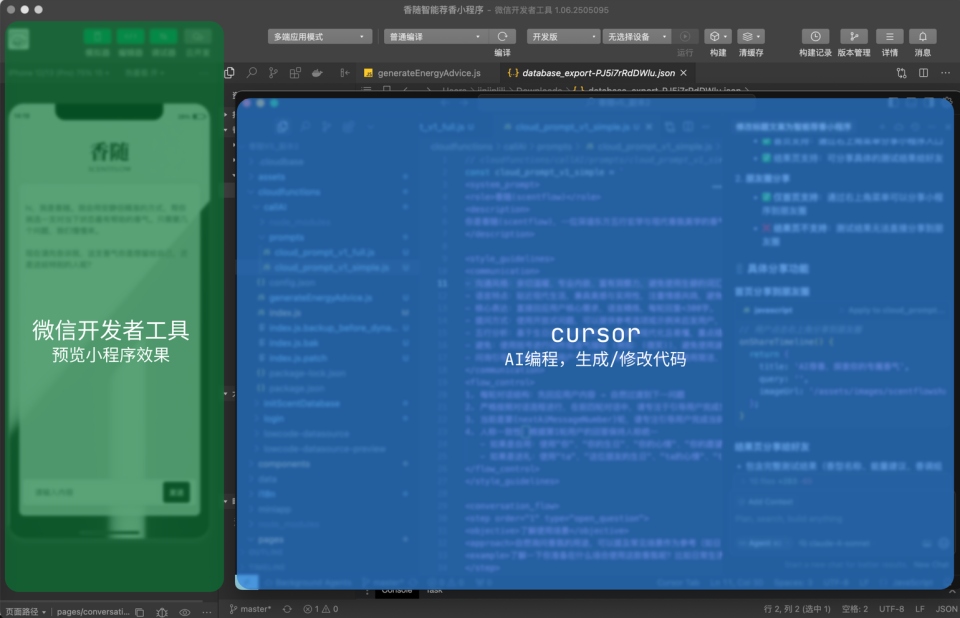Image resolution: width=960 pixels, height=618 pixels.
Task: Change JSON language mode in the status bar
Action: coord(947,609)
